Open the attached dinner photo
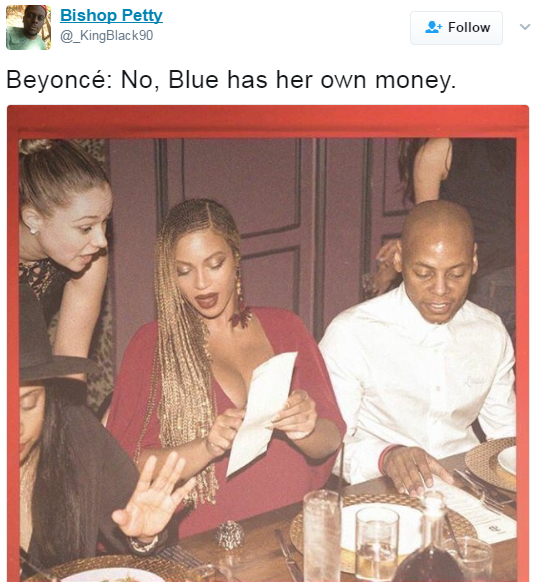Viewport: 533px width, 582px height. 268,343
